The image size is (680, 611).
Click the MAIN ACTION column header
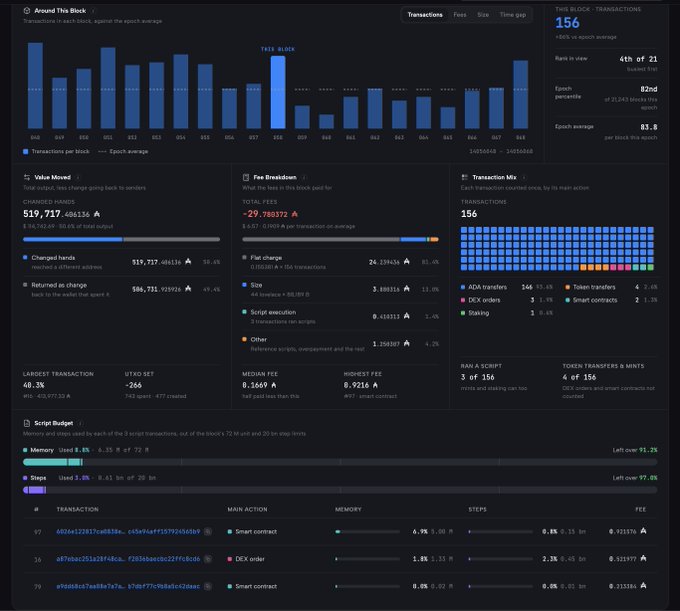tap(247, 510)
